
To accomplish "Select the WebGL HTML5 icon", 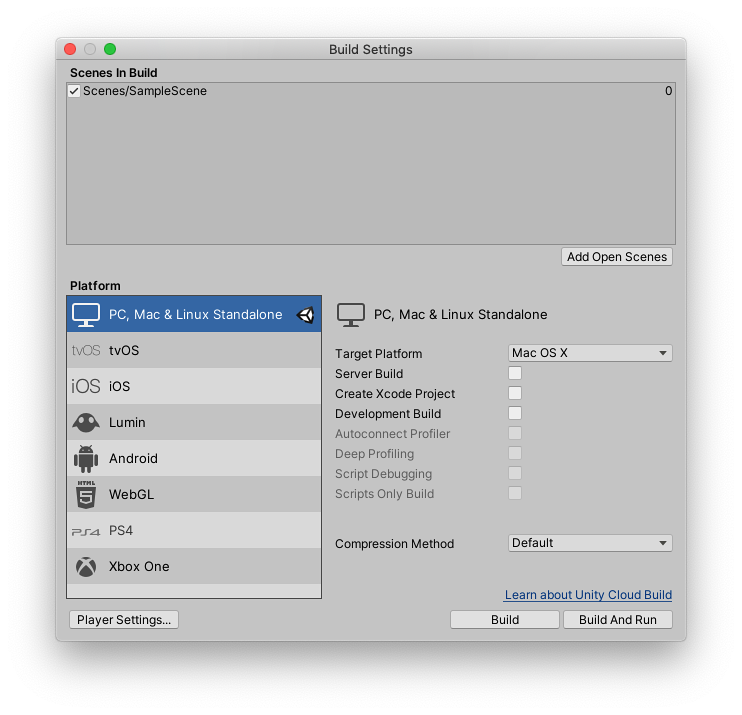I will [86, 495].
